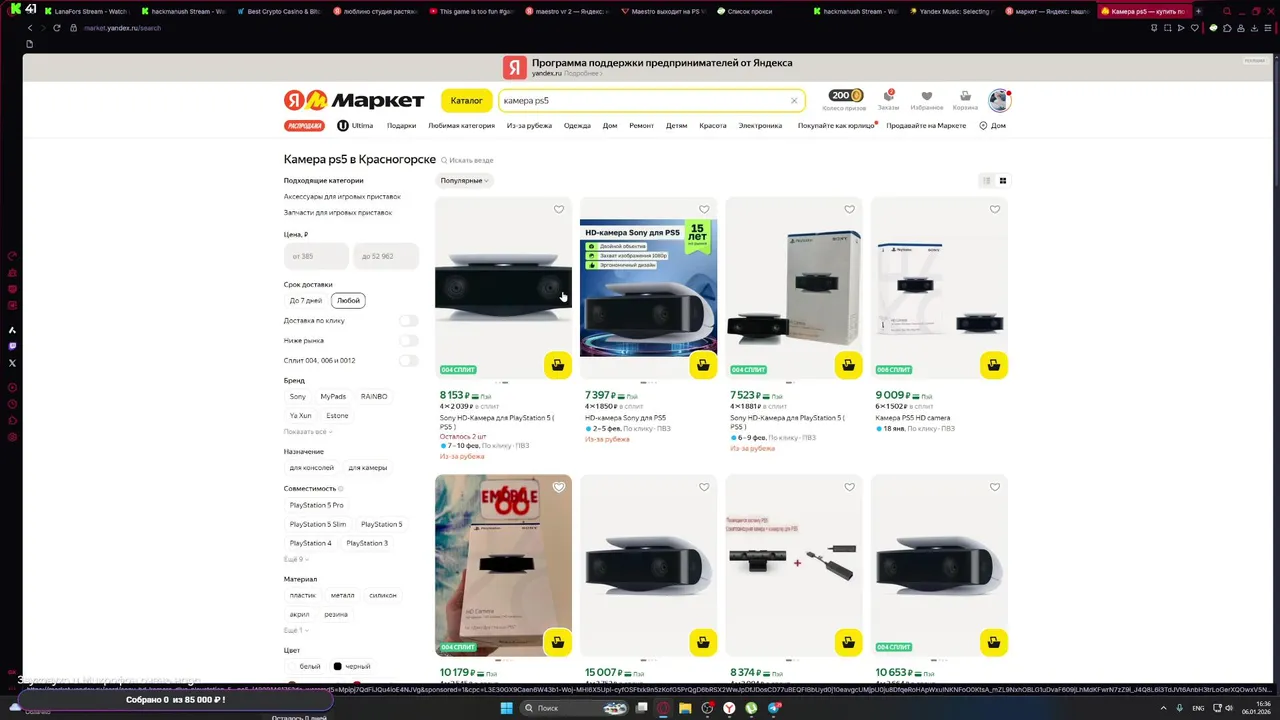Viewport: 1280px width, 720px height.
Task: Favorite the 9 009 ₽ camera heart icon
Action: click(994, 209)
